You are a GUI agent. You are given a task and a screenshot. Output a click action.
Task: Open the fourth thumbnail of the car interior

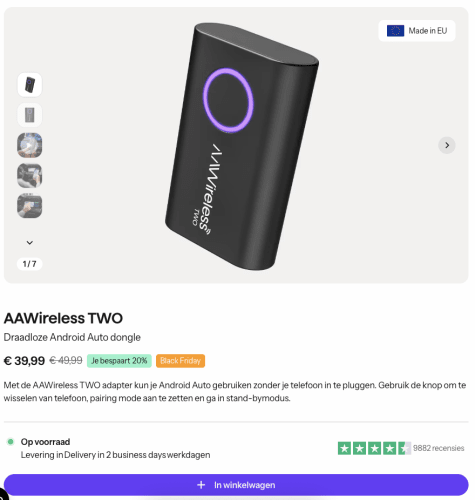click(x=30, y=176)
